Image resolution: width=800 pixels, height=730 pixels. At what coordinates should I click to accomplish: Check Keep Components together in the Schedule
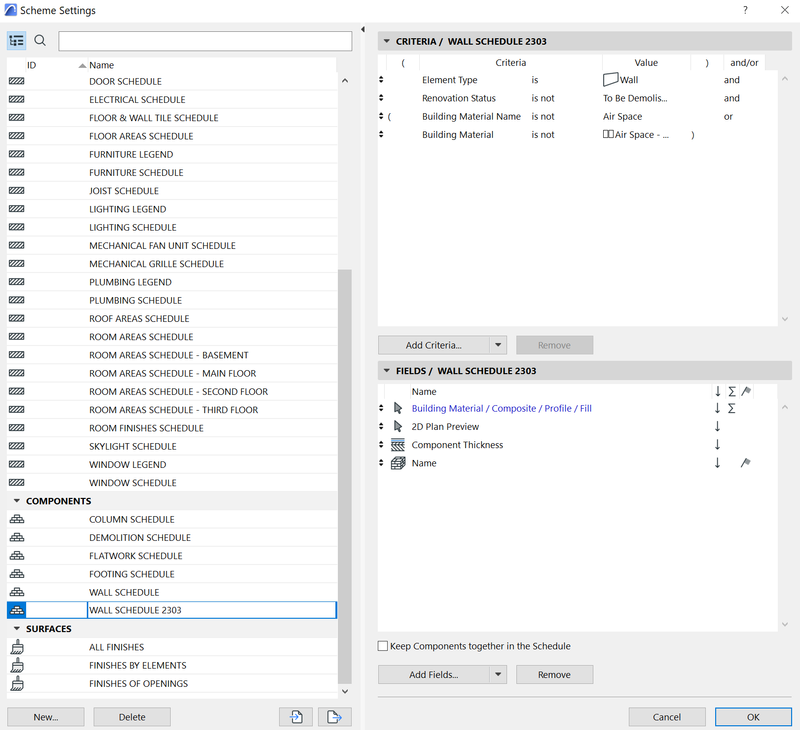(383, 646)
